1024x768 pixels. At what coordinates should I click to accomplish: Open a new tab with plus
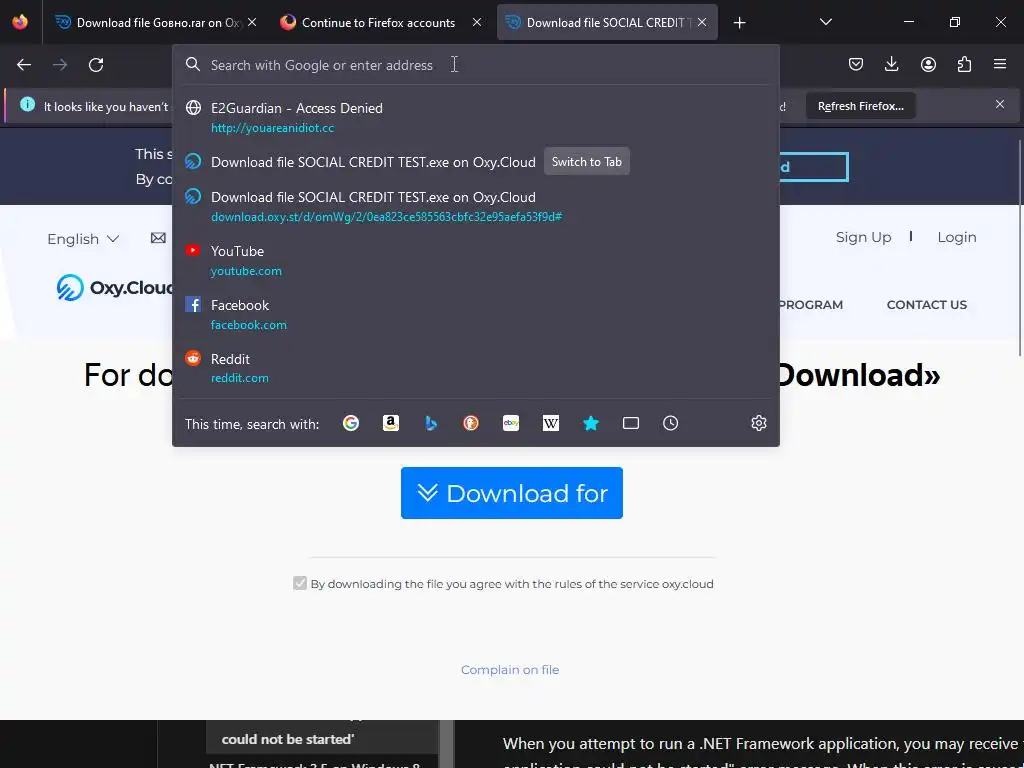(x=739, y=23)
